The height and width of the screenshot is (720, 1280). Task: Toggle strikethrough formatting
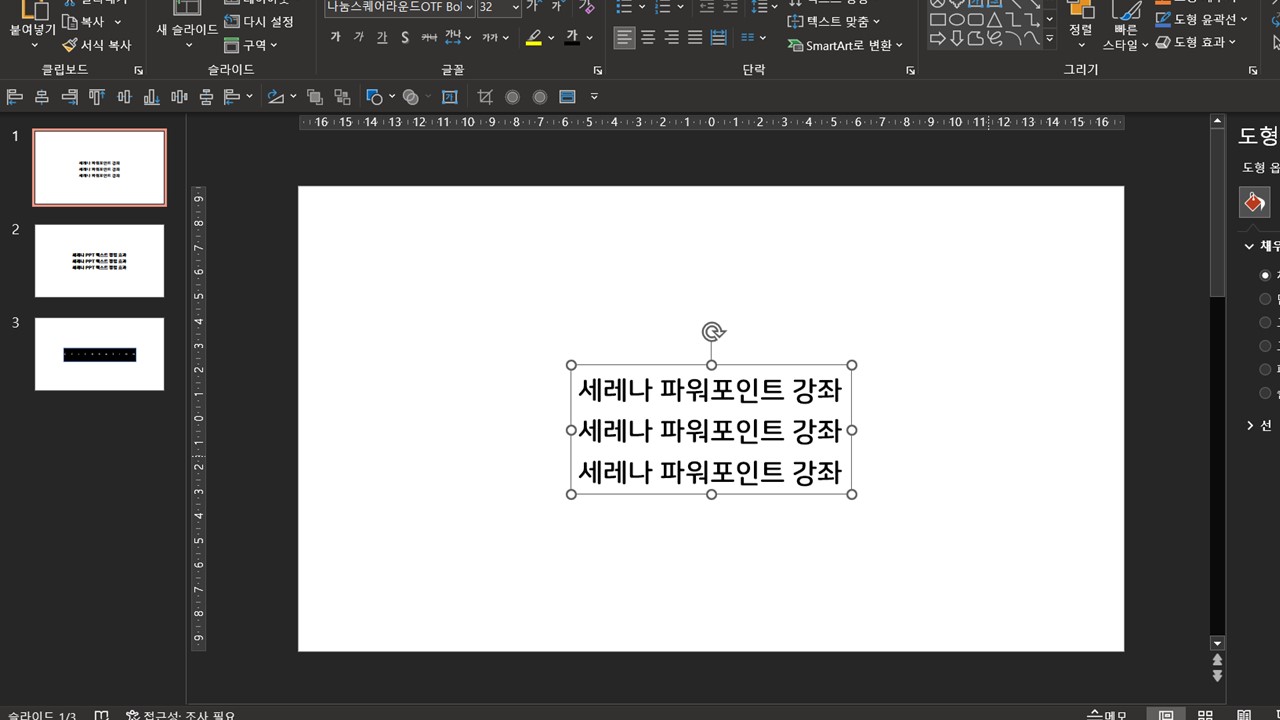pos(429,37)
